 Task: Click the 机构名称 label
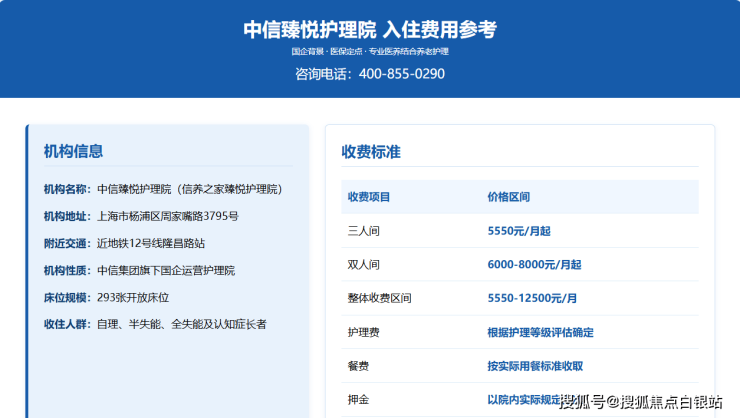(x=65, y=189)
